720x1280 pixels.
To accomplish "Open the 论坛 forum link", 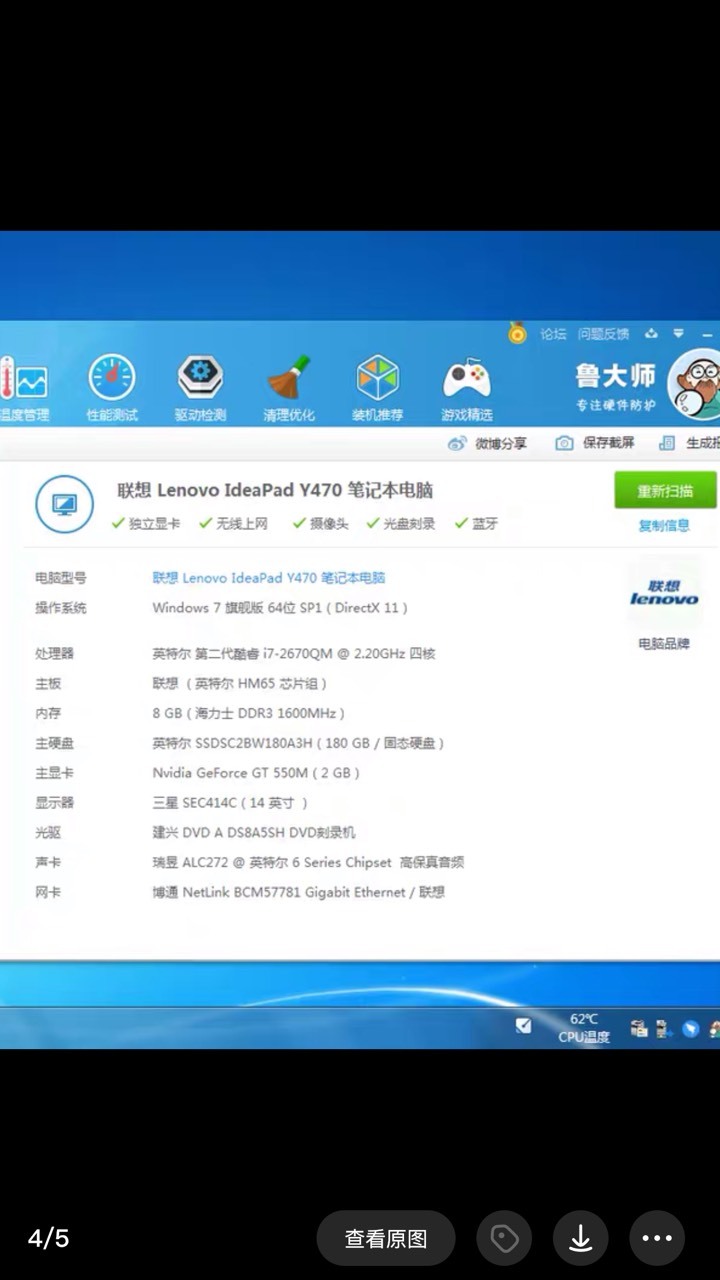I will point(553,334).
